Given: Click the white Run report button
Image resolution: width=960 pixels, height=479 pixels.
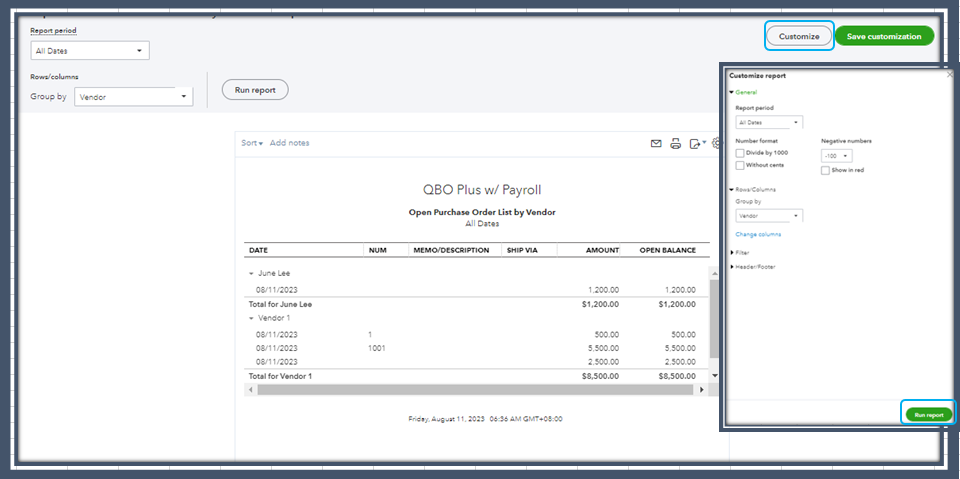Looking at the screenshot, I should click(255, 89).
